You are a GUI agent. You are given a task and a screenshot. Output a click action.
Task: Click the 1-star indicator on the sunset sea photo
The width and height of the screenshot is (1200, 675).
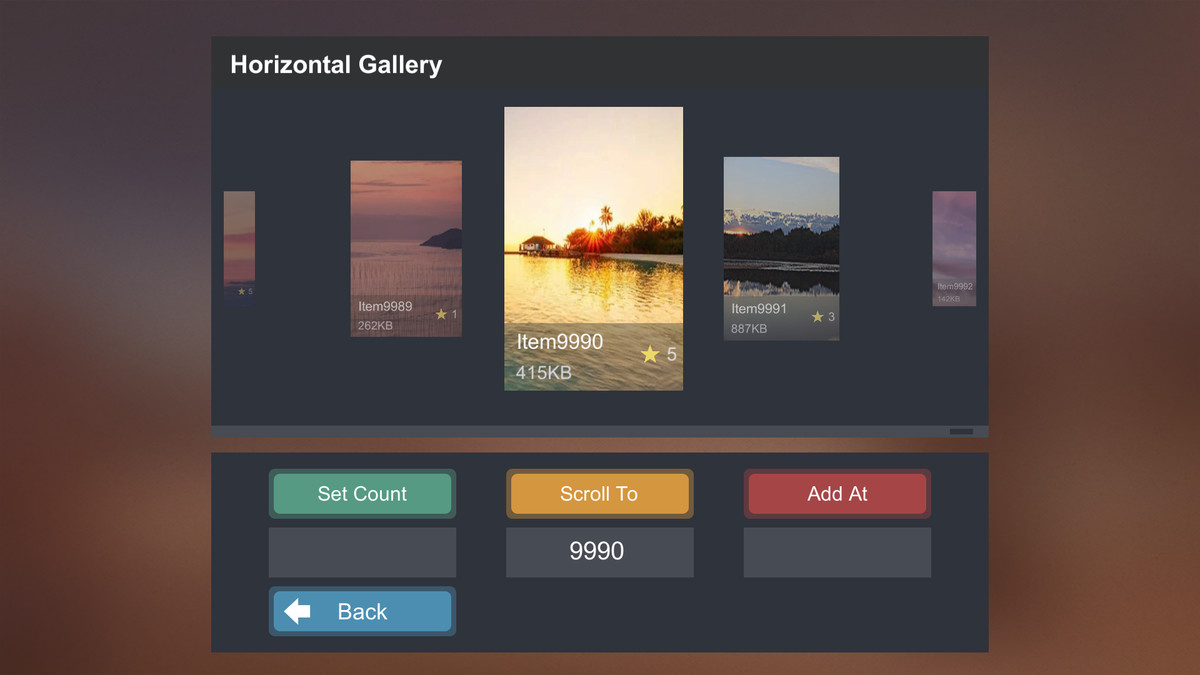441,314
